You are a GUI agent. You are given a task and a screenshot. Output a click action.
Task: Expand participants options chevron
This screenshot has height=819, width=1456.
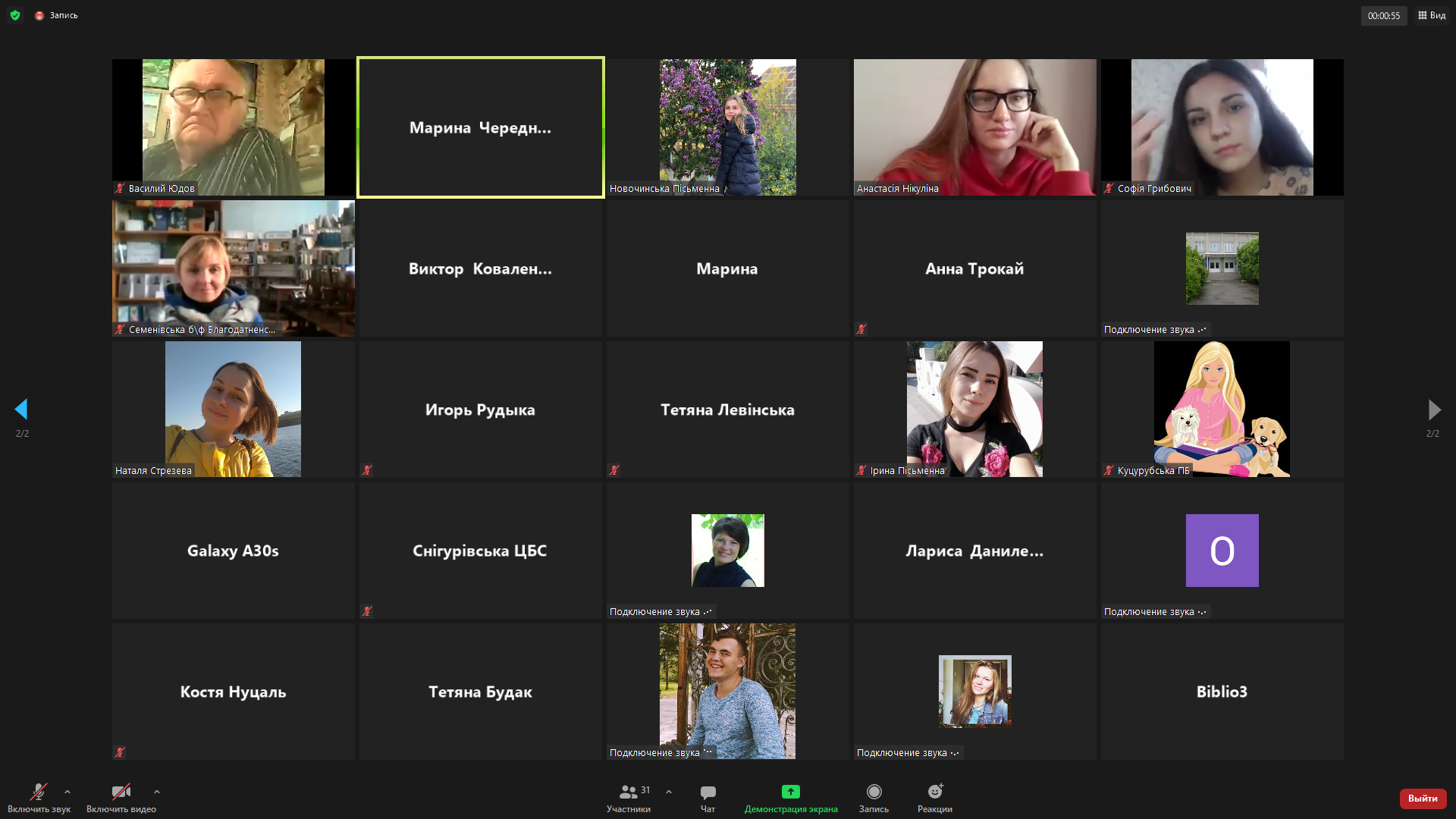click(x=669, y=792)
